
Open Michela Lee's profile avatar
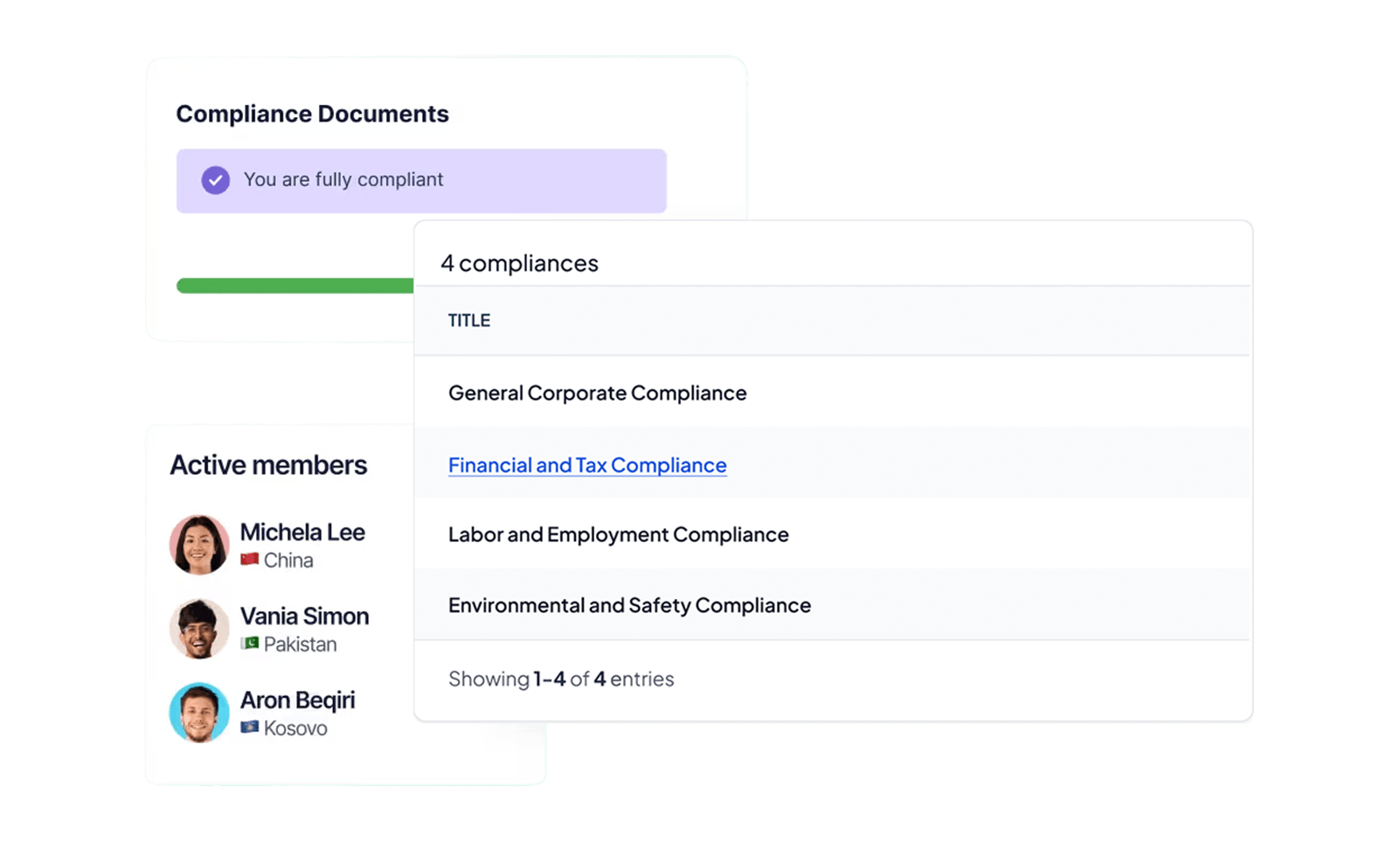click(x=199, y=545)
